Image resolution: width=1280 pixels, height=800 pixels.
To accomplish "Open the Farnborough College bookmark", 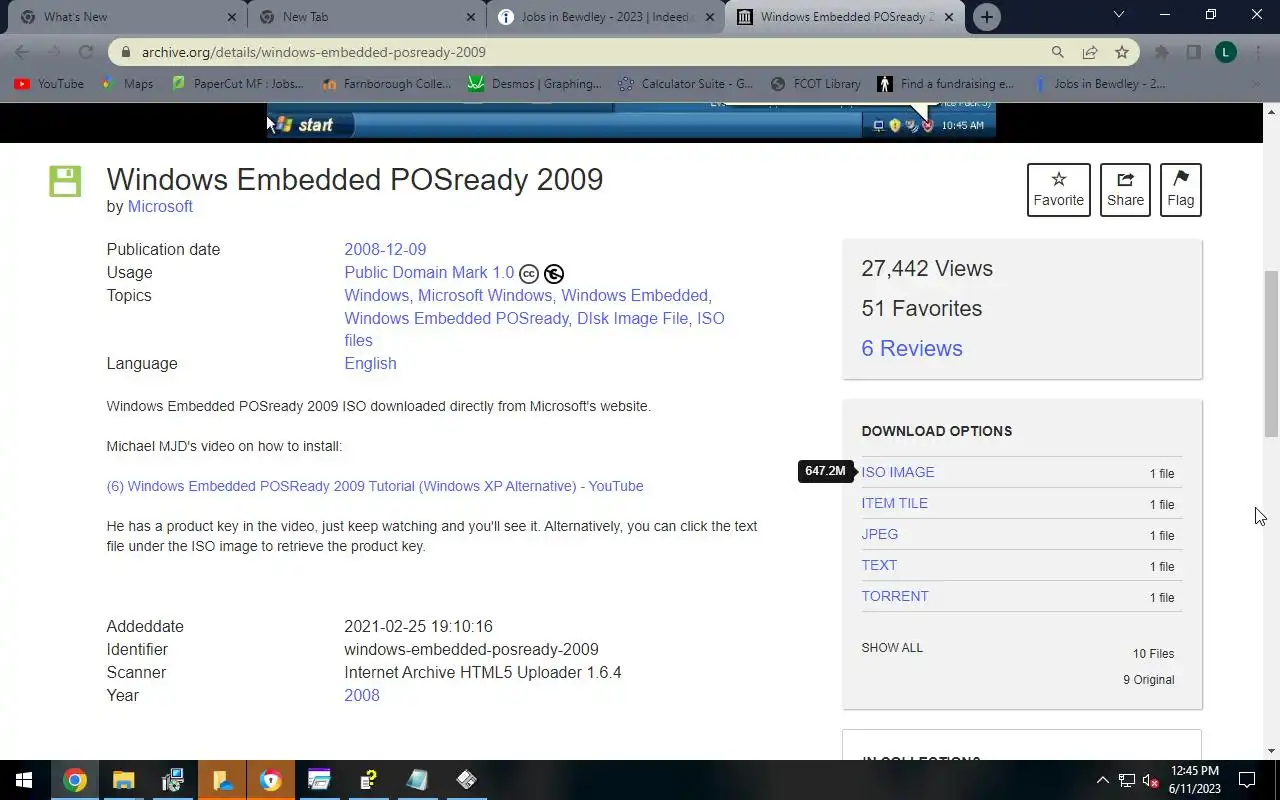I will [387, 84].
